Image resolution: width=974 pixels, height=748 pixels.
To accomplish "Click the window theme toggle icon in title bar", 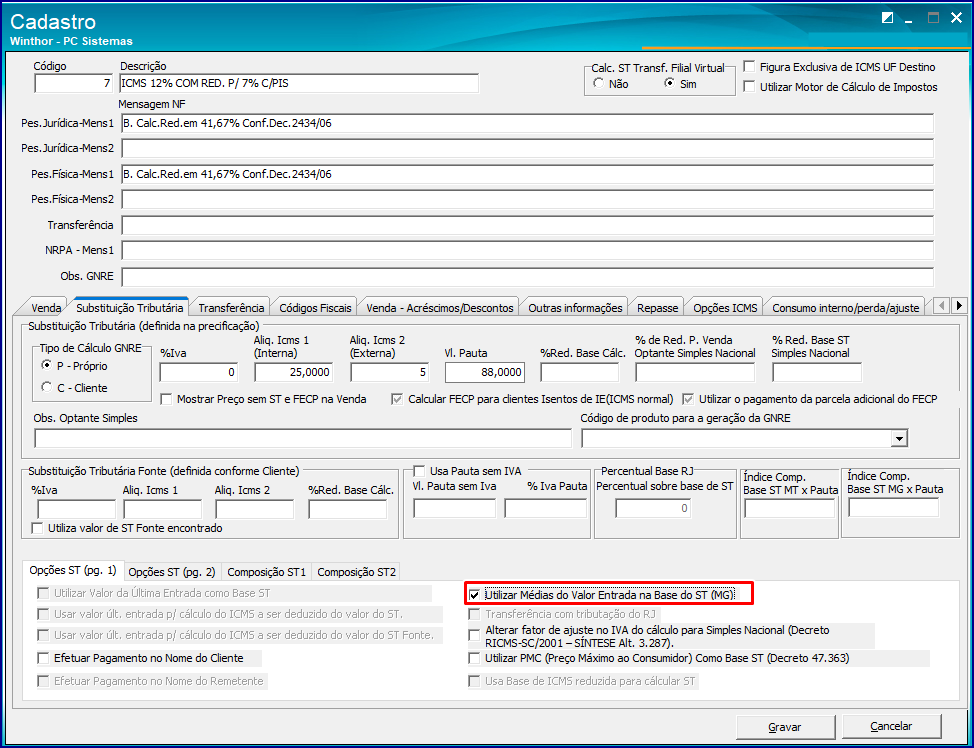I will pos(887,18).
